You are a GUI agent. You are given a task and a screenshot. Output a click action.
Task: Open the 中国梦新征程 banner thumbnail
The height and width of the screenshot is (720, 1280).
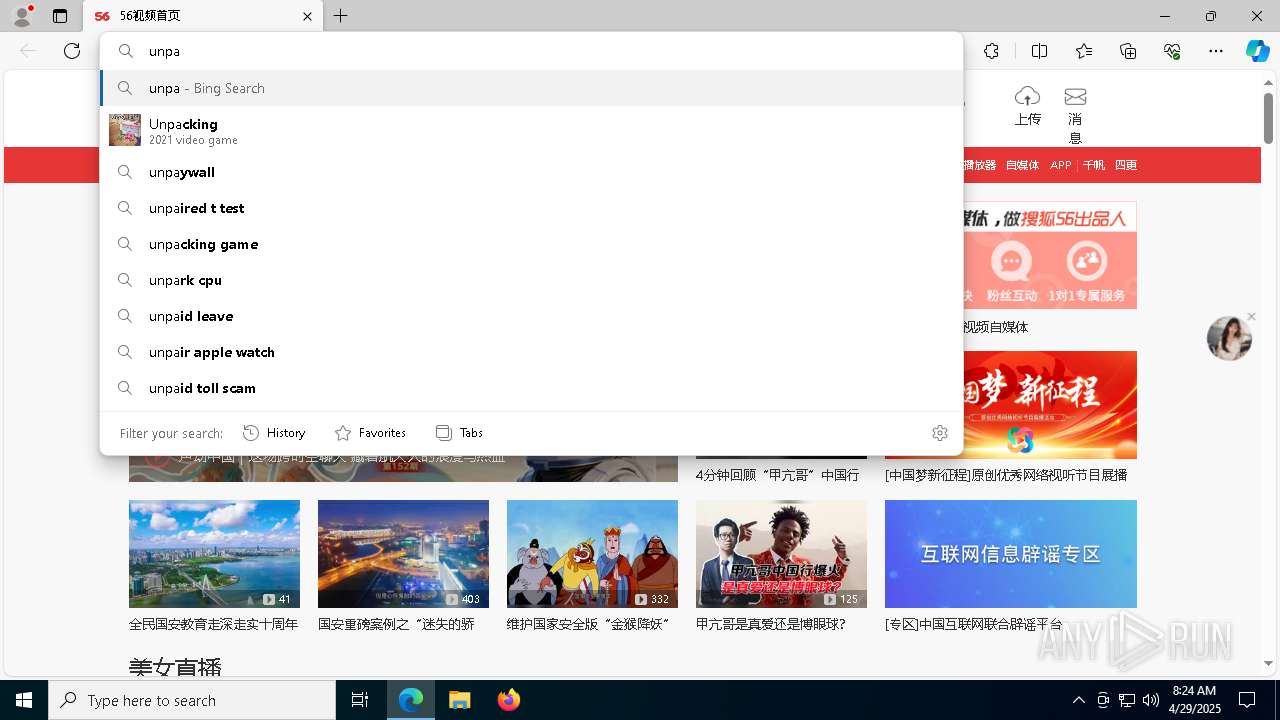[x=1050, y=405]
